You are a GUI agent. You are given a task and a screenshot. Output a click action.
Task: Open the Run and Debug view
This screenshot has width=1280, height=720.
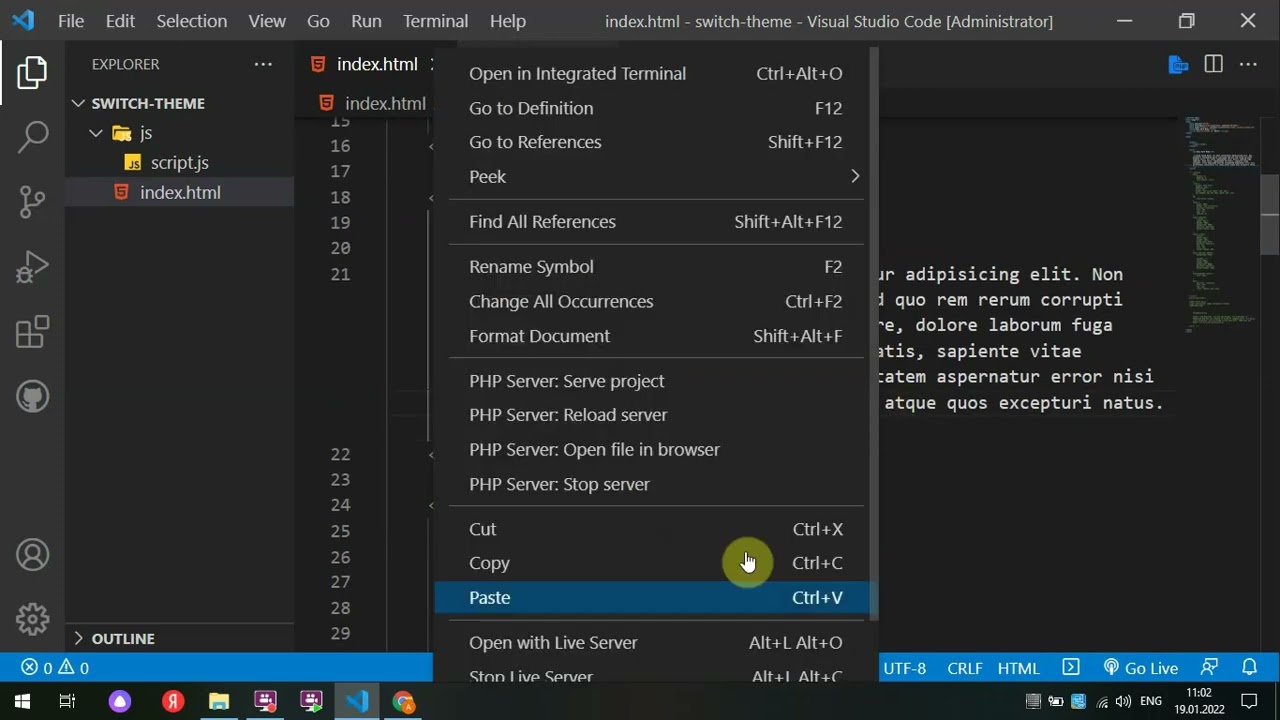(x=32, y=267)
